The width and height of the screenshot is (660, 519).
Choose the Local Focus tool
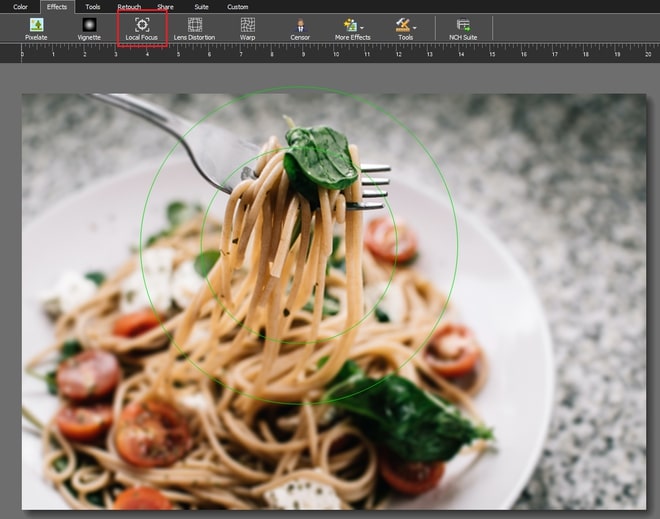point(142,29)
